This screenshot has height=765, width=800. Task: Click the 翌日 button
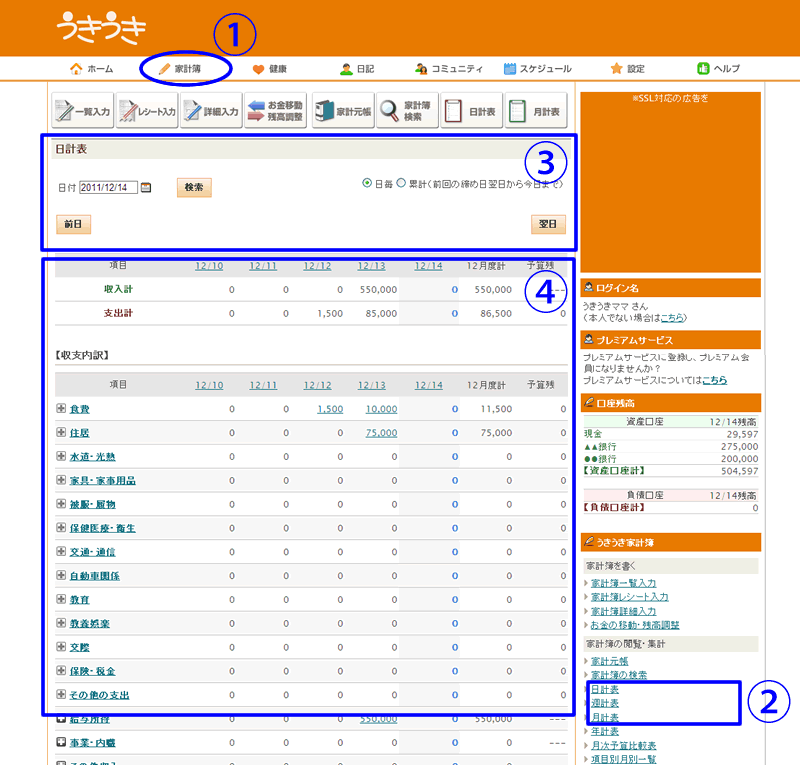point(548,224)
